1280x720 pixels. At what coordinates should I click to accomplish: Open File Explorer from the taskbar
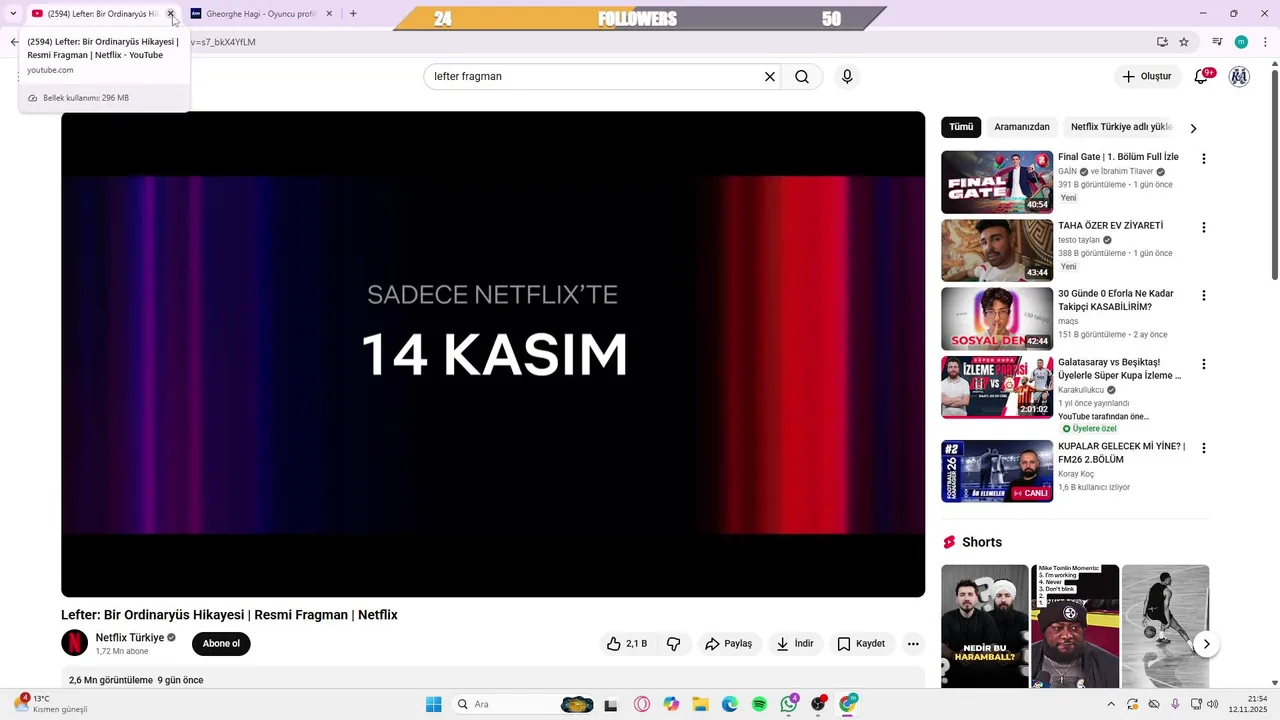[700, 704]
